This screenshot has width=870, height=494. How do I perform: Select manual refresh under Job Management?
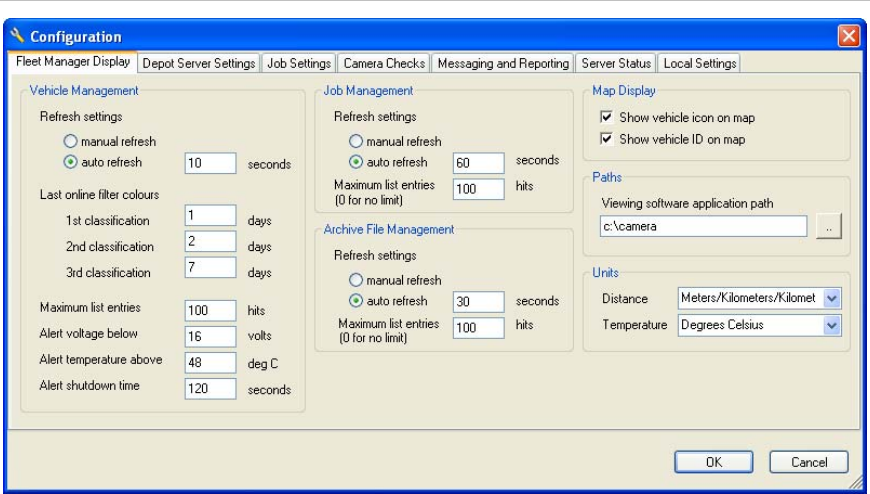point(356,142)
